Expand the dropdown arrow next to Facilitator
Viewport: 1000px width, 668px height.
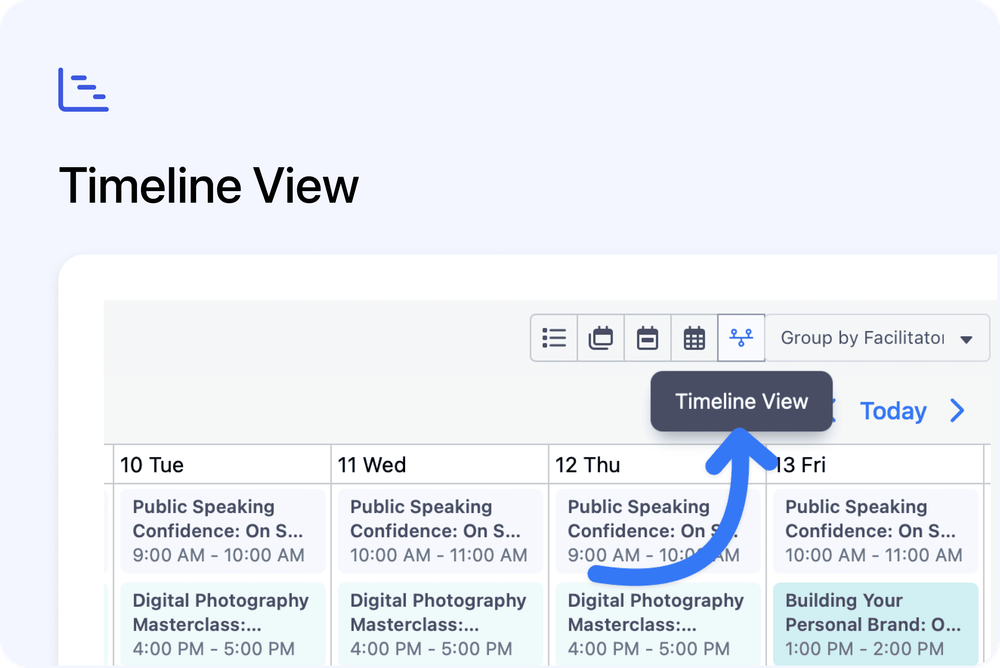click(x=965, y=337)
